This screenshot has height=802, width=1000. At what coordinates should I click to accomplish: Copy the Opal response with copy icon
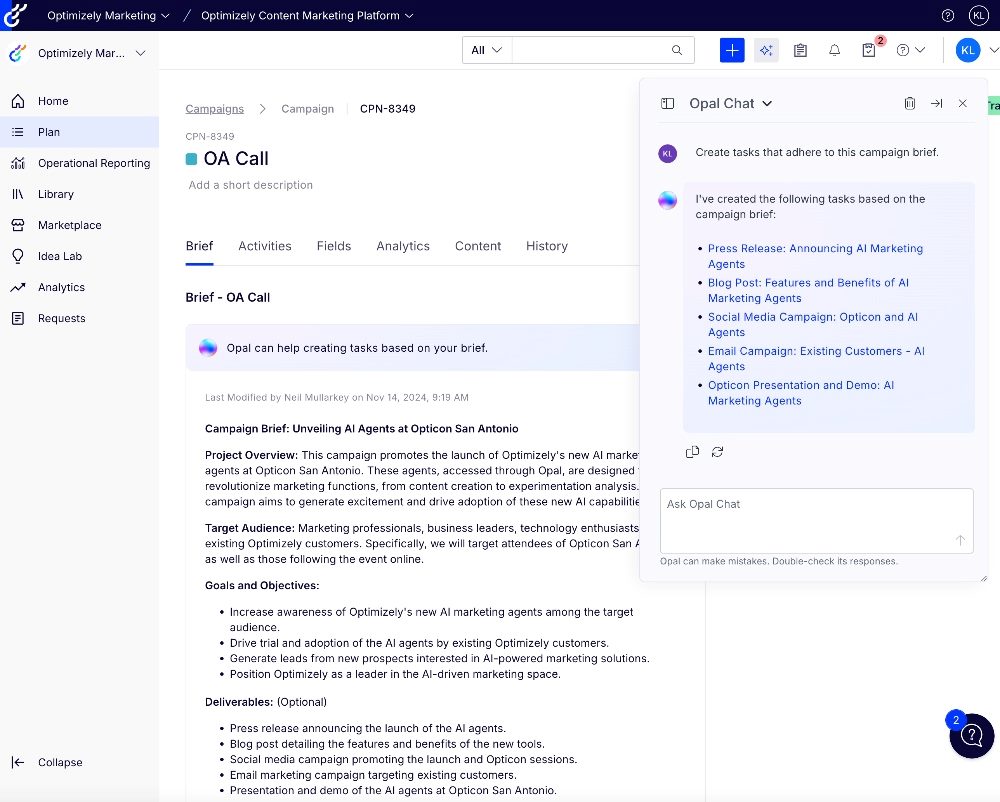pos(692,452)
